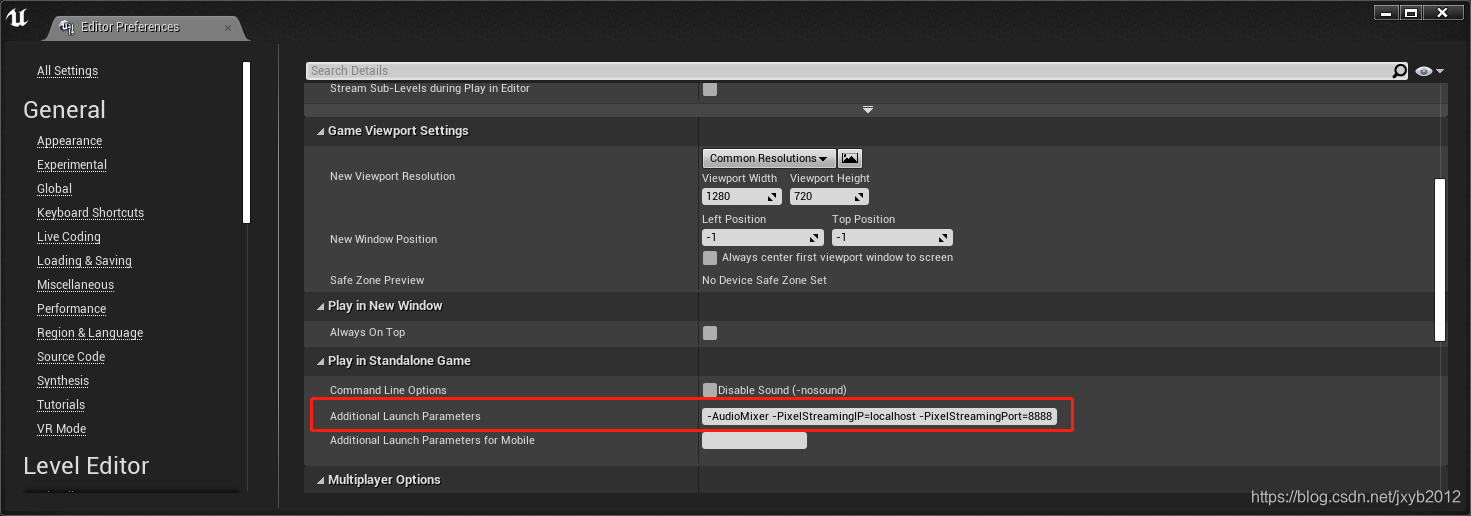Open the Performance settings
The width and height of the screenshot is (1471, 516).
(x=71, y=309)
